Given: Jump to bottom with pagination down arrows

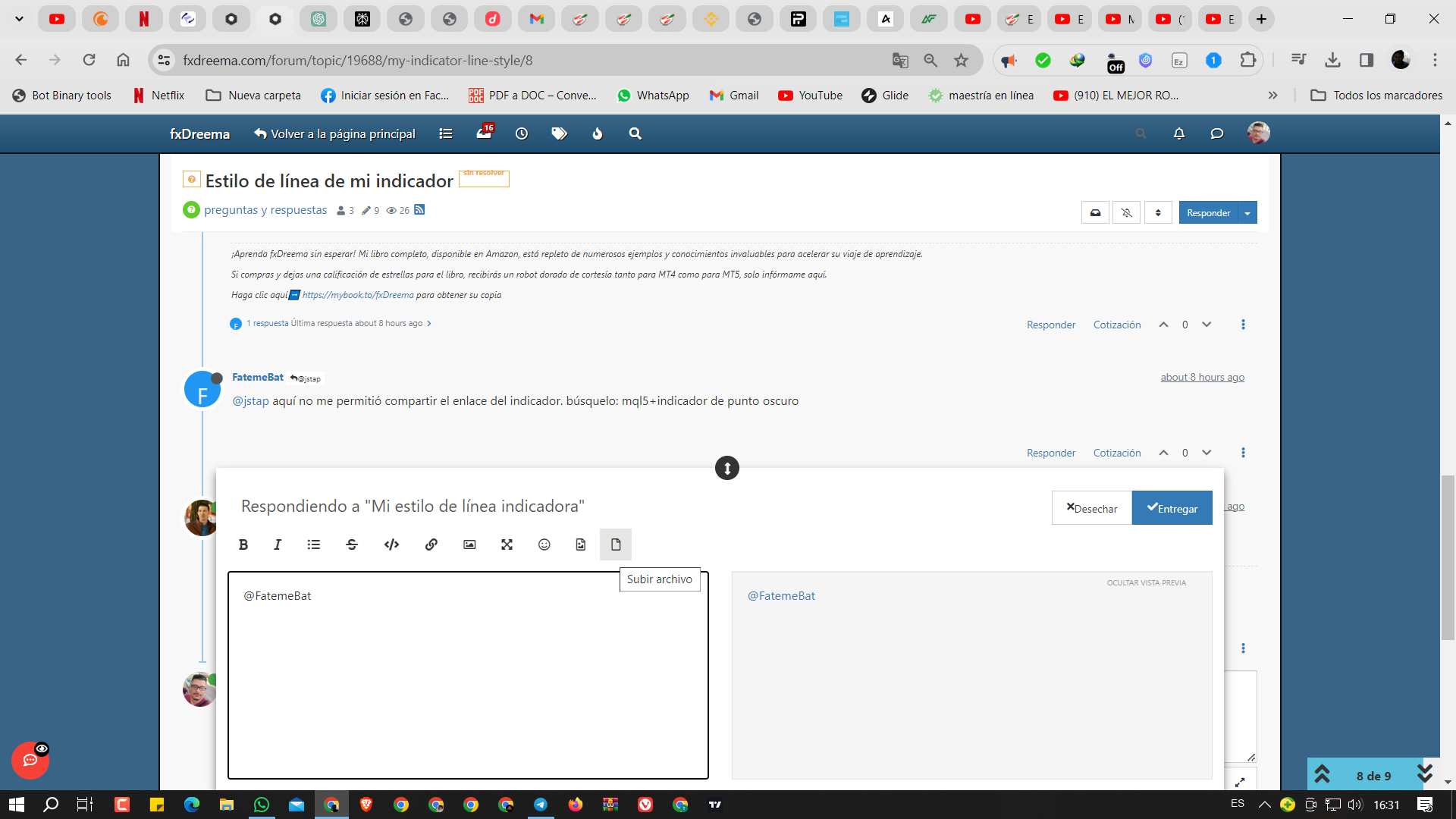Looking at the screenshot, I should (x=1425, y=774).
